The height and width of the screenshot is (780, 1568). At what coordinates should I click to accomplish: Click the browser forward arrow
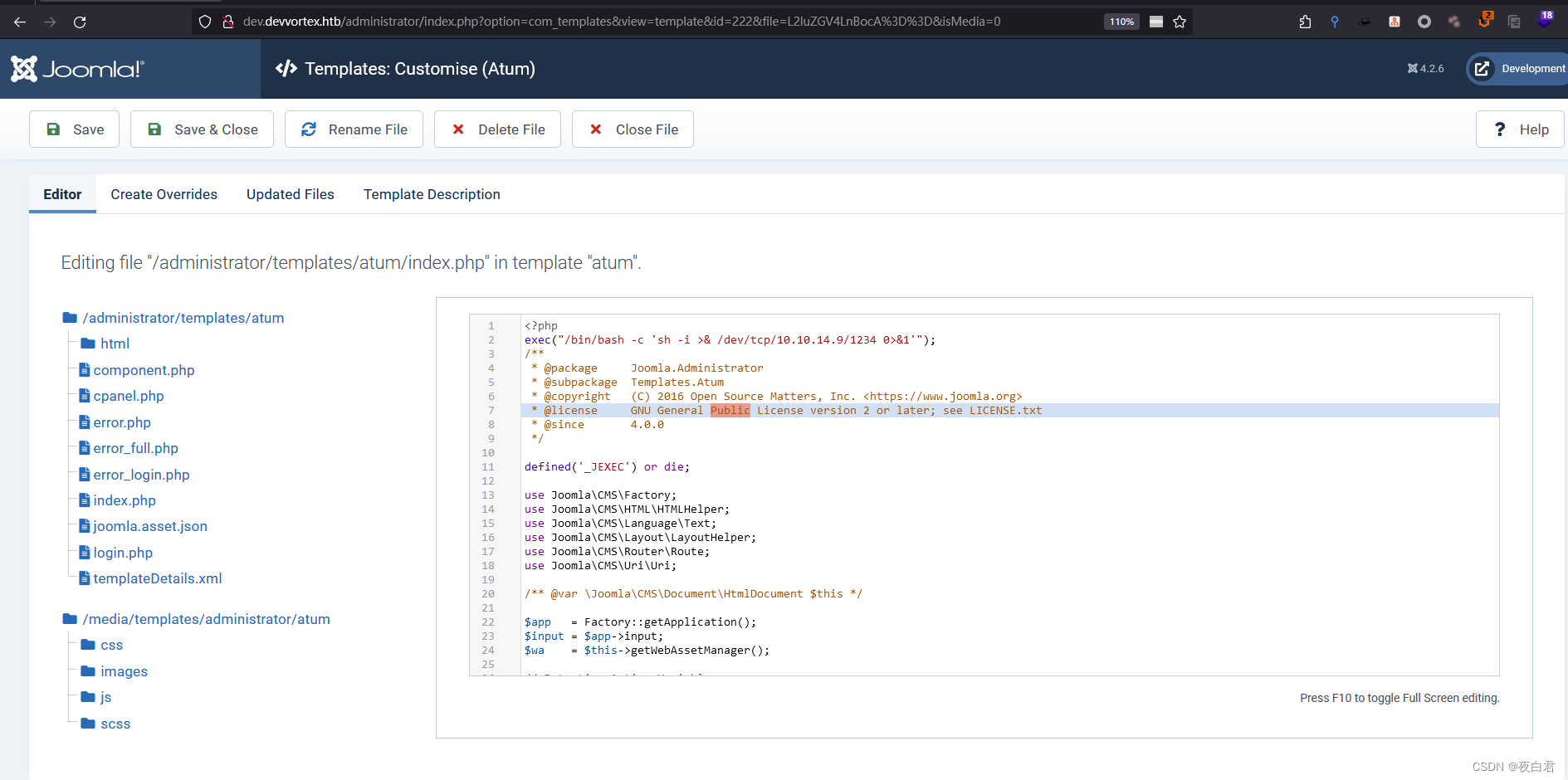[x=50, y=22]
